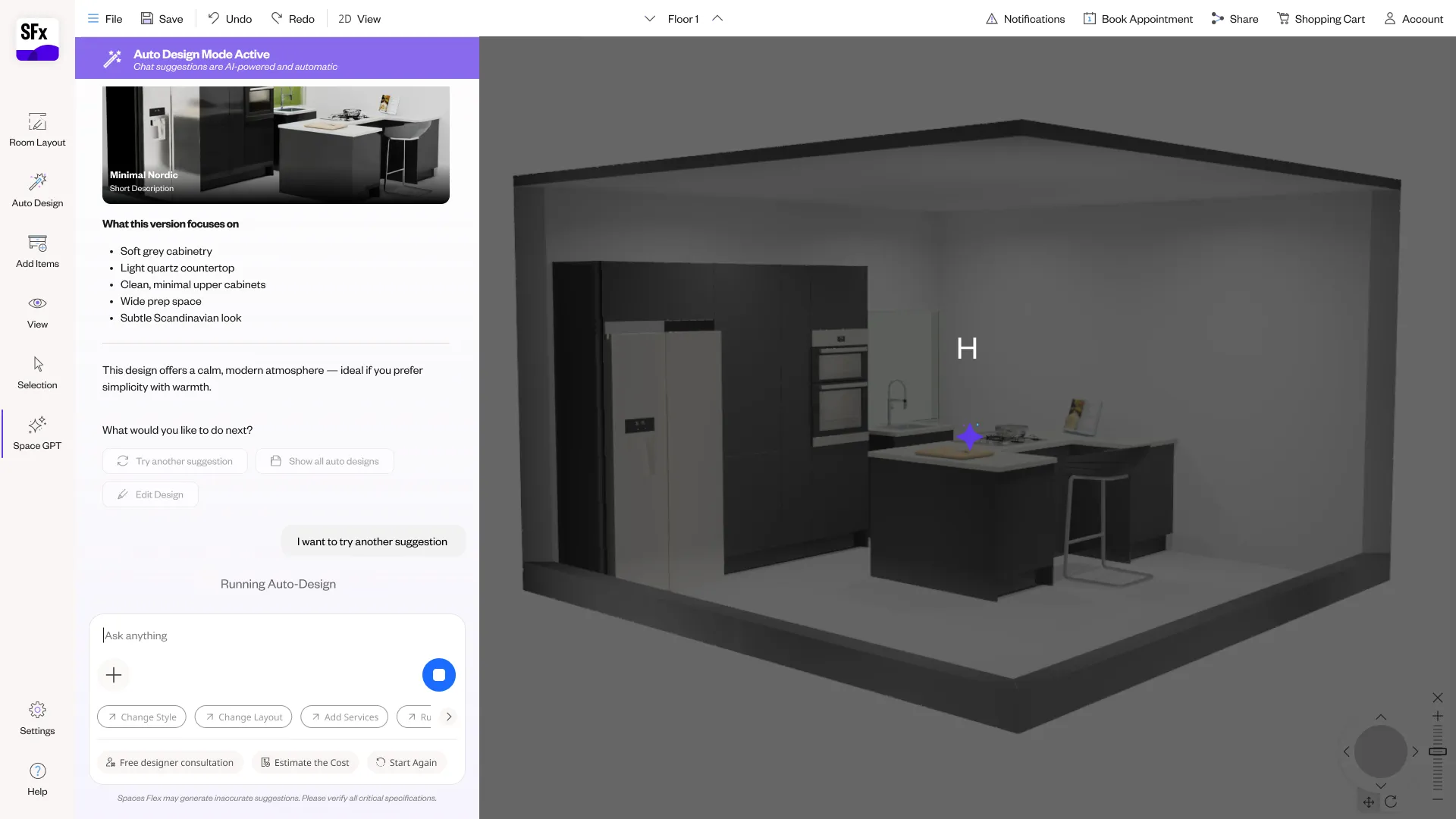Rotate camera up with the chevron
The height and width of the screenshot is (819, 1456).
[1381, 717]
